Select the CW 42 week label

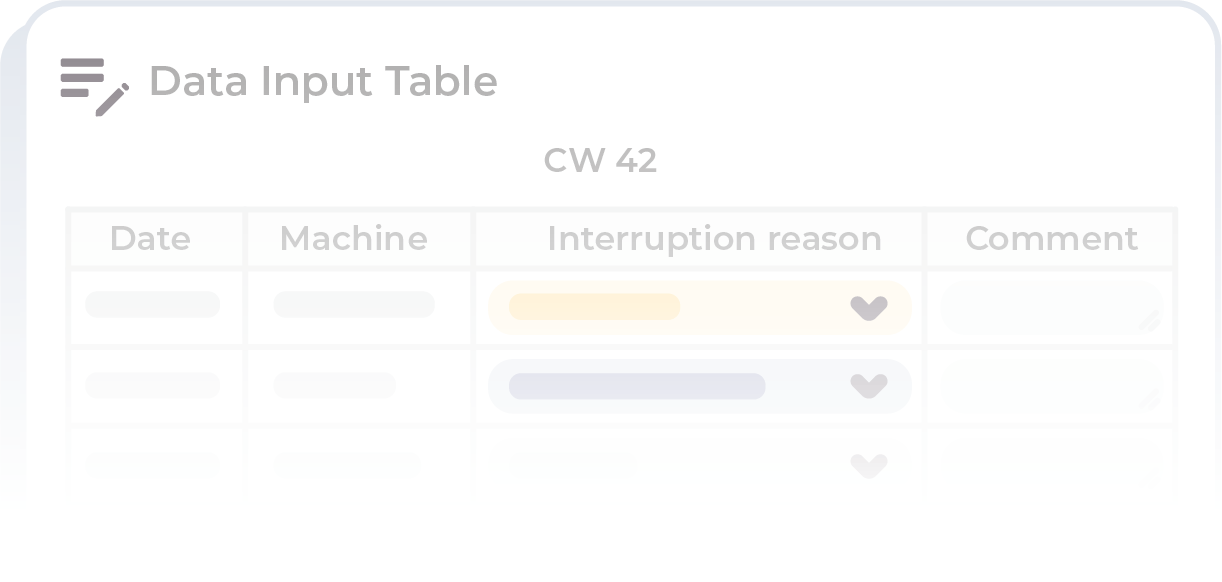[x=600, y=160]
